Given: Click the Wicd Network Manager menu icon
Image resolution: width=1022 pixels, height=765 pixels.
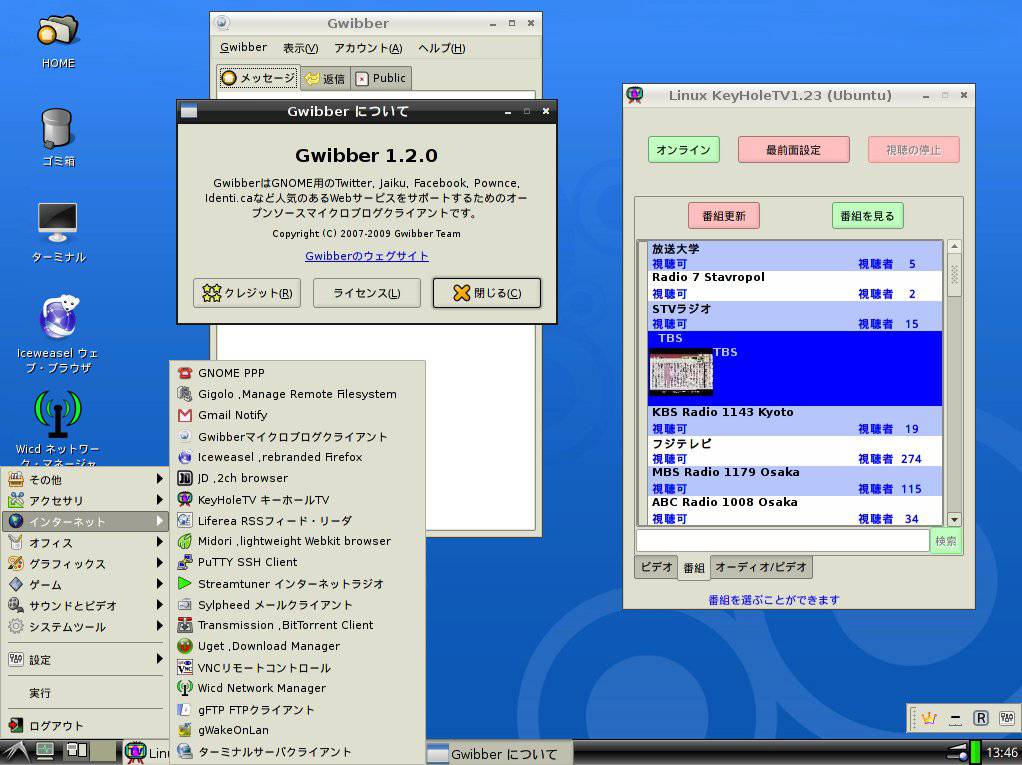Looking at the screenshot, I should pos(185,687).
